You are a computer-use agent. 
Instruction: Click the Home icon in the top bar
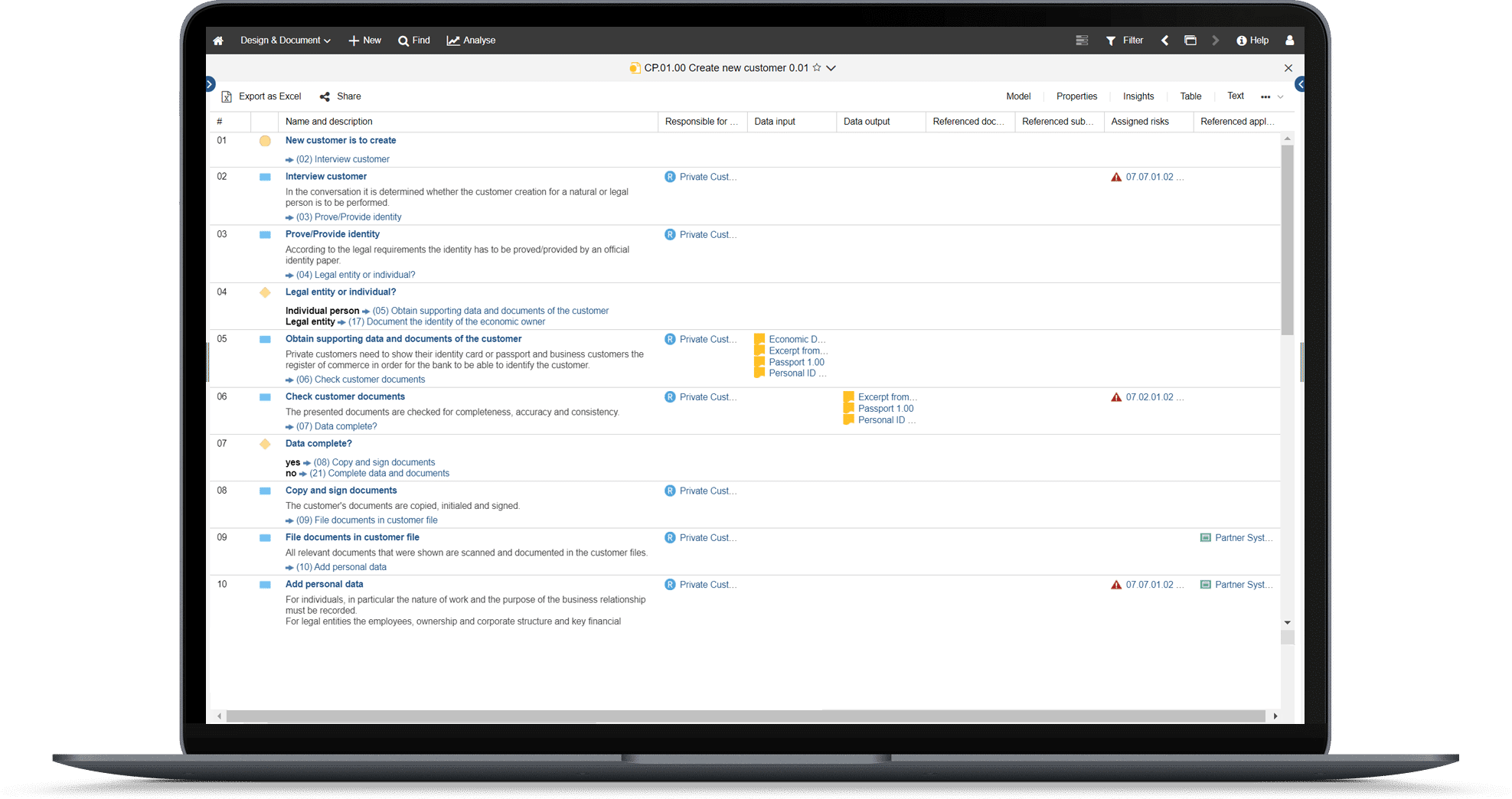(x=218, y=40)
